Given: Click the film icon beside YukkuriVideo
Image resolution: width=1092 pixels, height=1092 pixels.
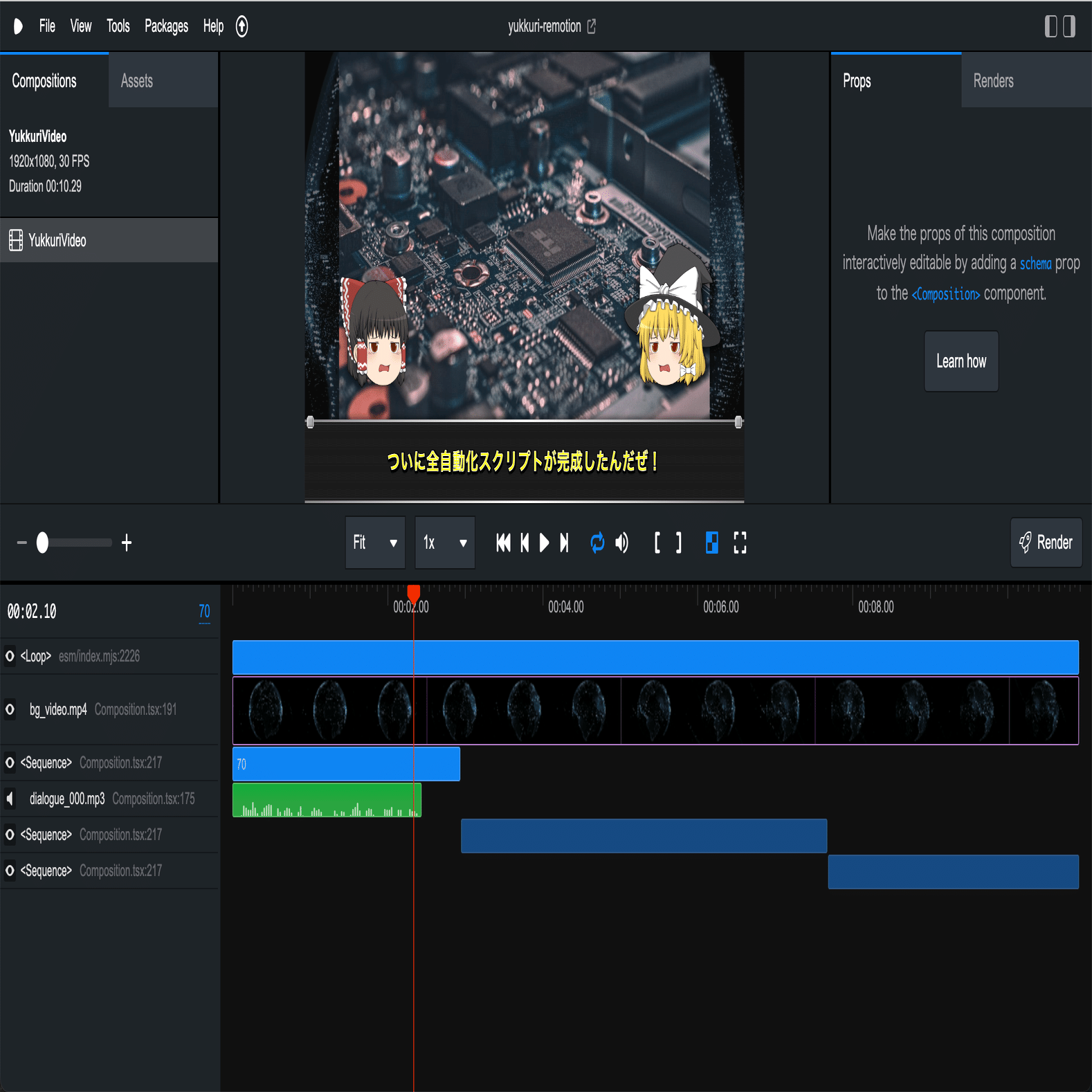Looking at the screenshot, I should [x=16, y=240].
